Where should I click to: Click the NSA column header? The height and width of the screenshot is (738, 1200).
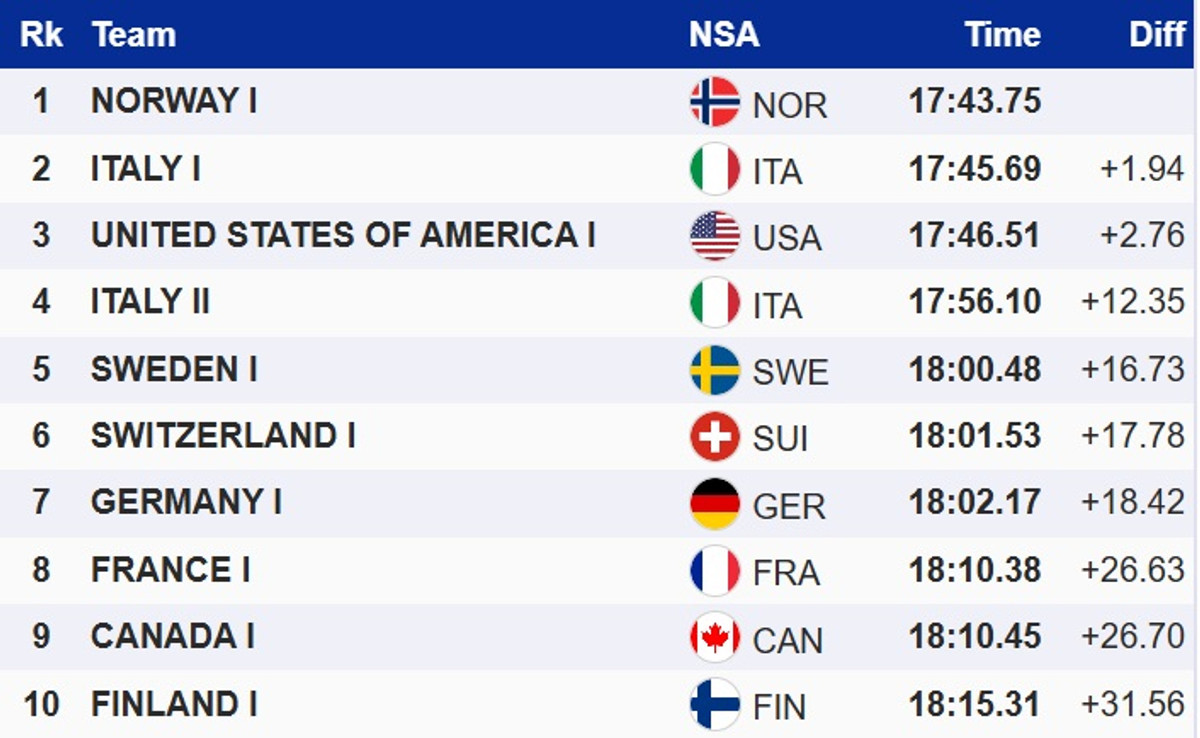tap(724, 35)
